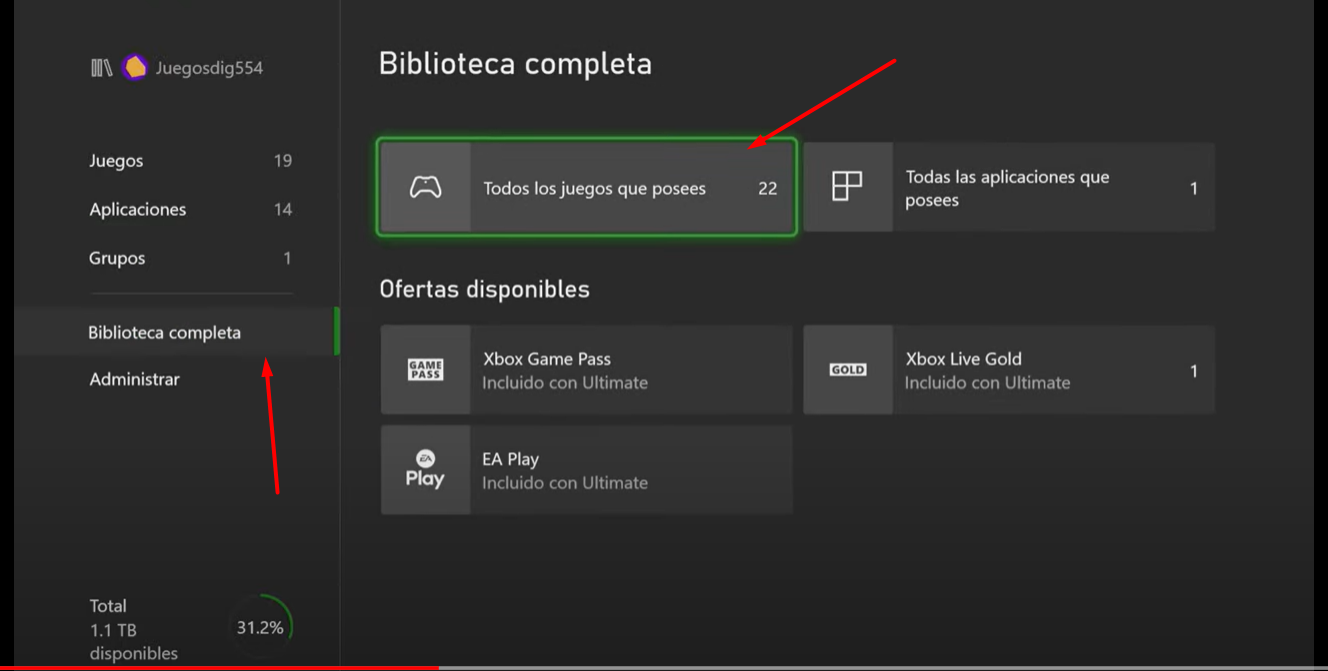Click the EA Play logo icon
The height and width of the screenshot is (671, 1328).
[425, 469]
